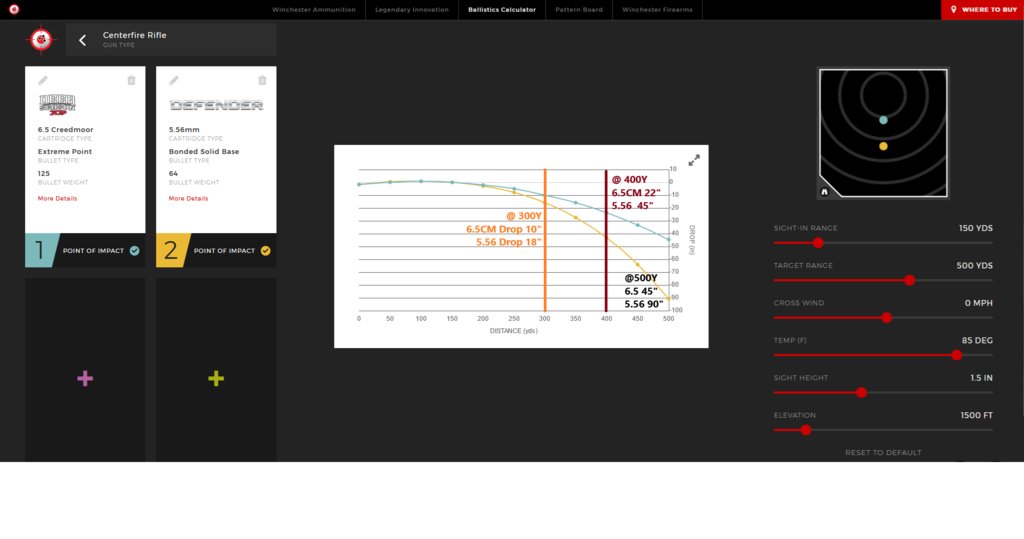Click the Where To Buy button
The image size is (1024, 539).
(x=982, y=10)
